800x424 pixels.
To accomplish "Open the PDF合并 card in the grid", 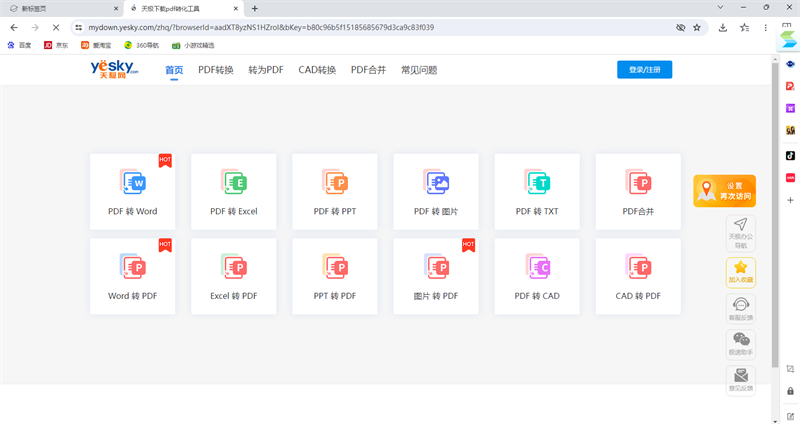I will pos(638,192).
